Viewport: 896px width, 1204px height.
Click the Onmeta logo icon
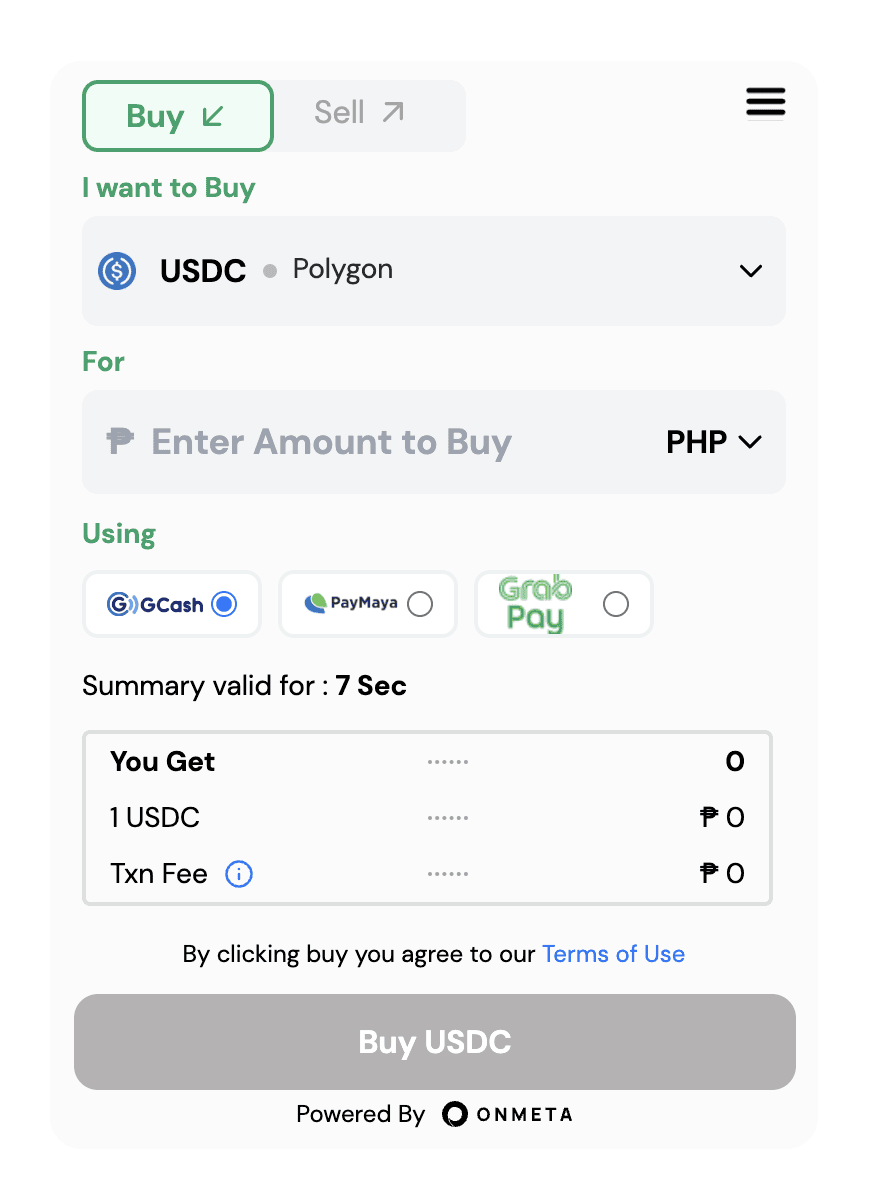click(455, 1114)
